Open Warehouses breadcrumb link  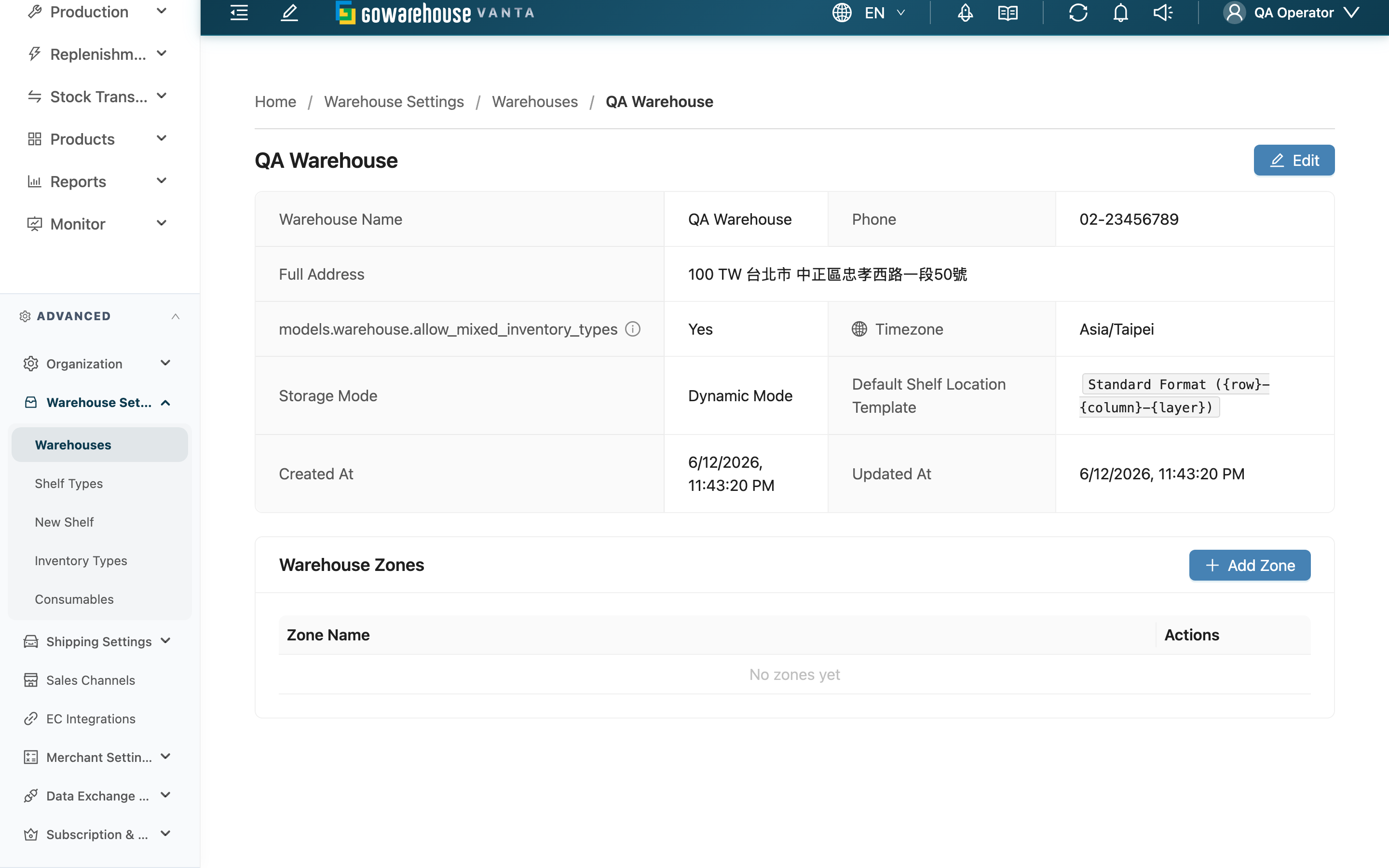click(x=534, y=102)
